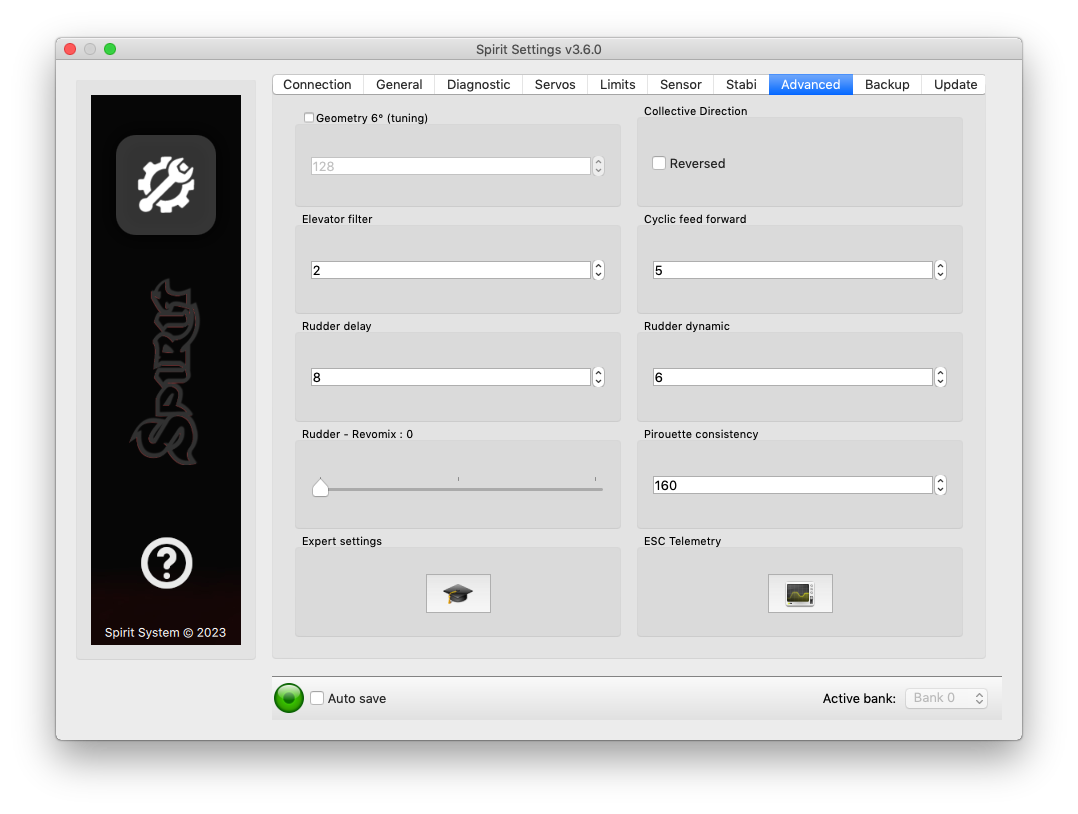1078x814 pixels.
Task: Check Reversed collective direction box
Action: pyautogui.click(x=659, y=163)
